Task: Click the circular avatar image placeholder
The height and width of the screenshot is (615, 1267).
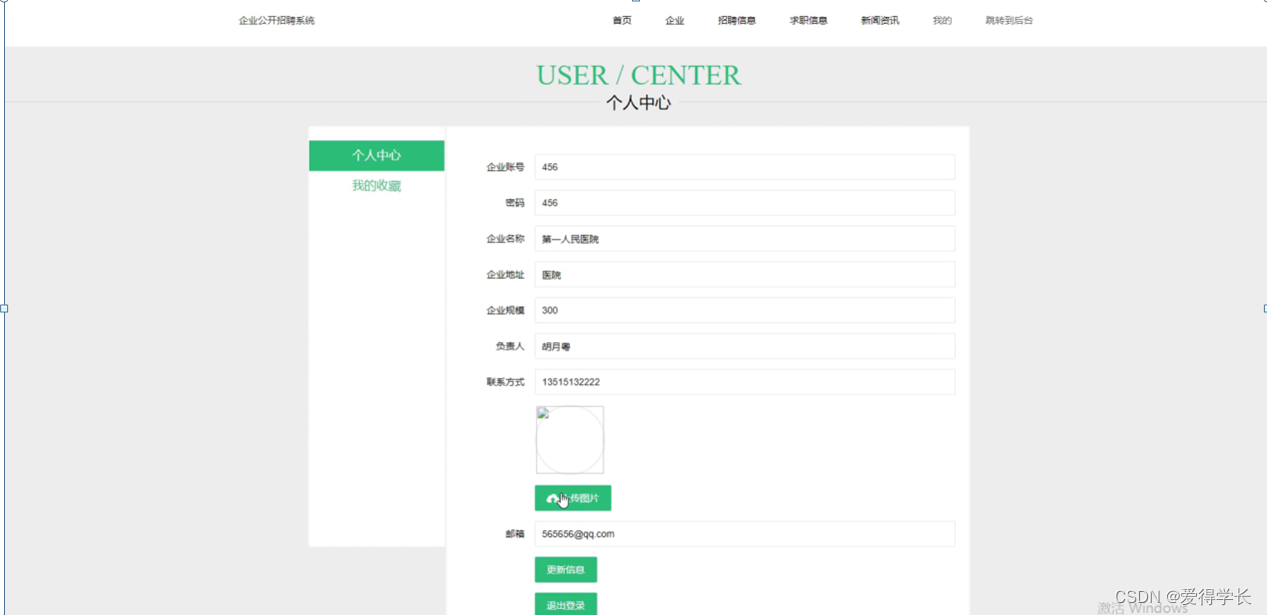Action: (570, 440)
